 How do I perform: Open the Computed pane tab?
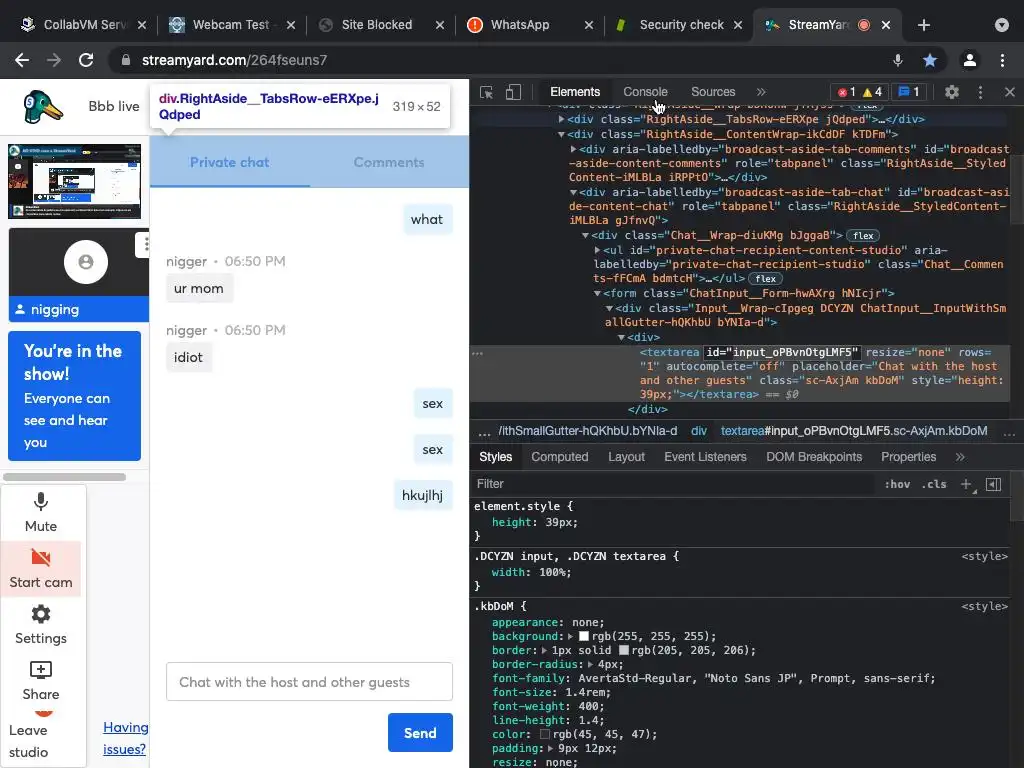coord(560,457)
